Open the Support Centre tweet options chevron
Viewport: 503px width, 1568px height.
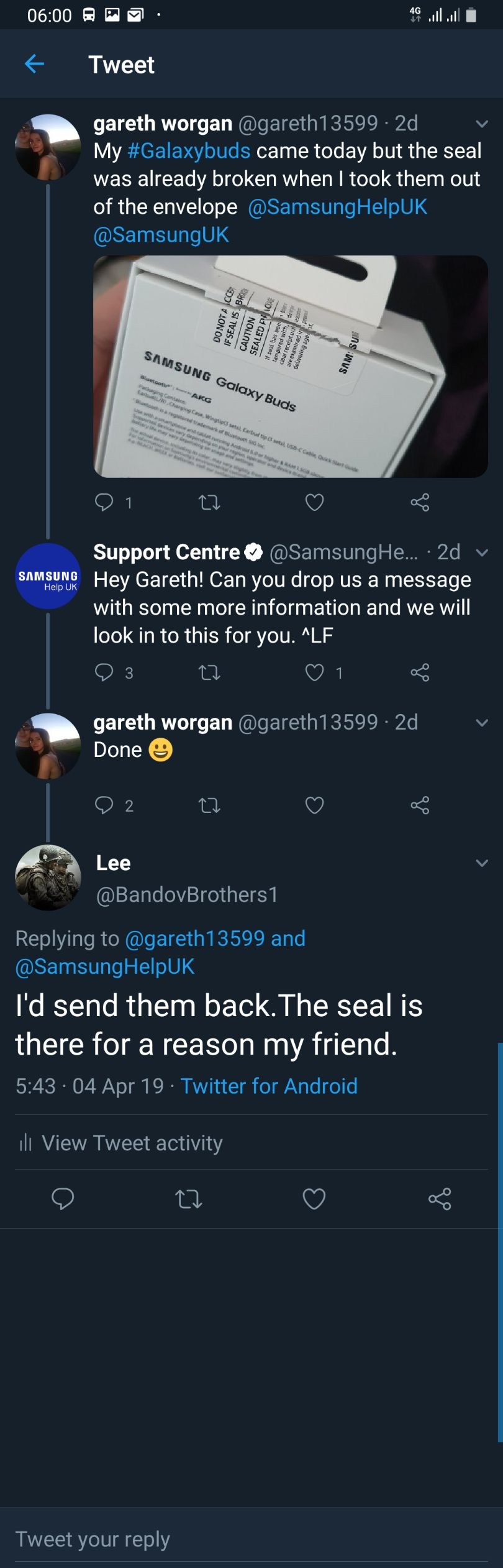coord(482,552)
